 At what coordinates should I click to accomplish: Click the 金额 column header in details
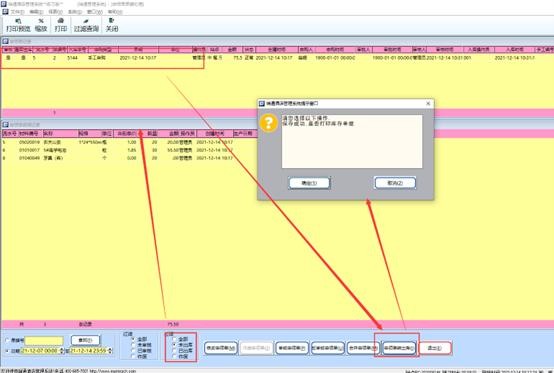tap(173, 134)
